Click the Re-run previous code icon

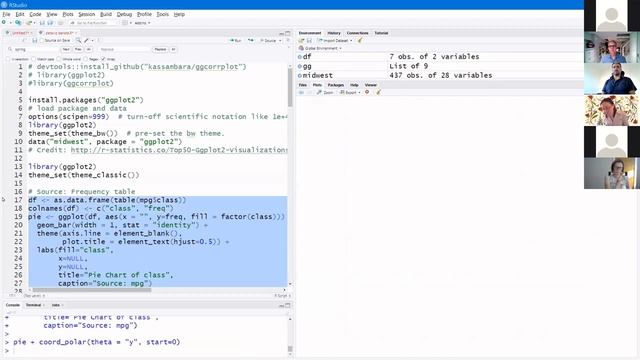point(250,41)
